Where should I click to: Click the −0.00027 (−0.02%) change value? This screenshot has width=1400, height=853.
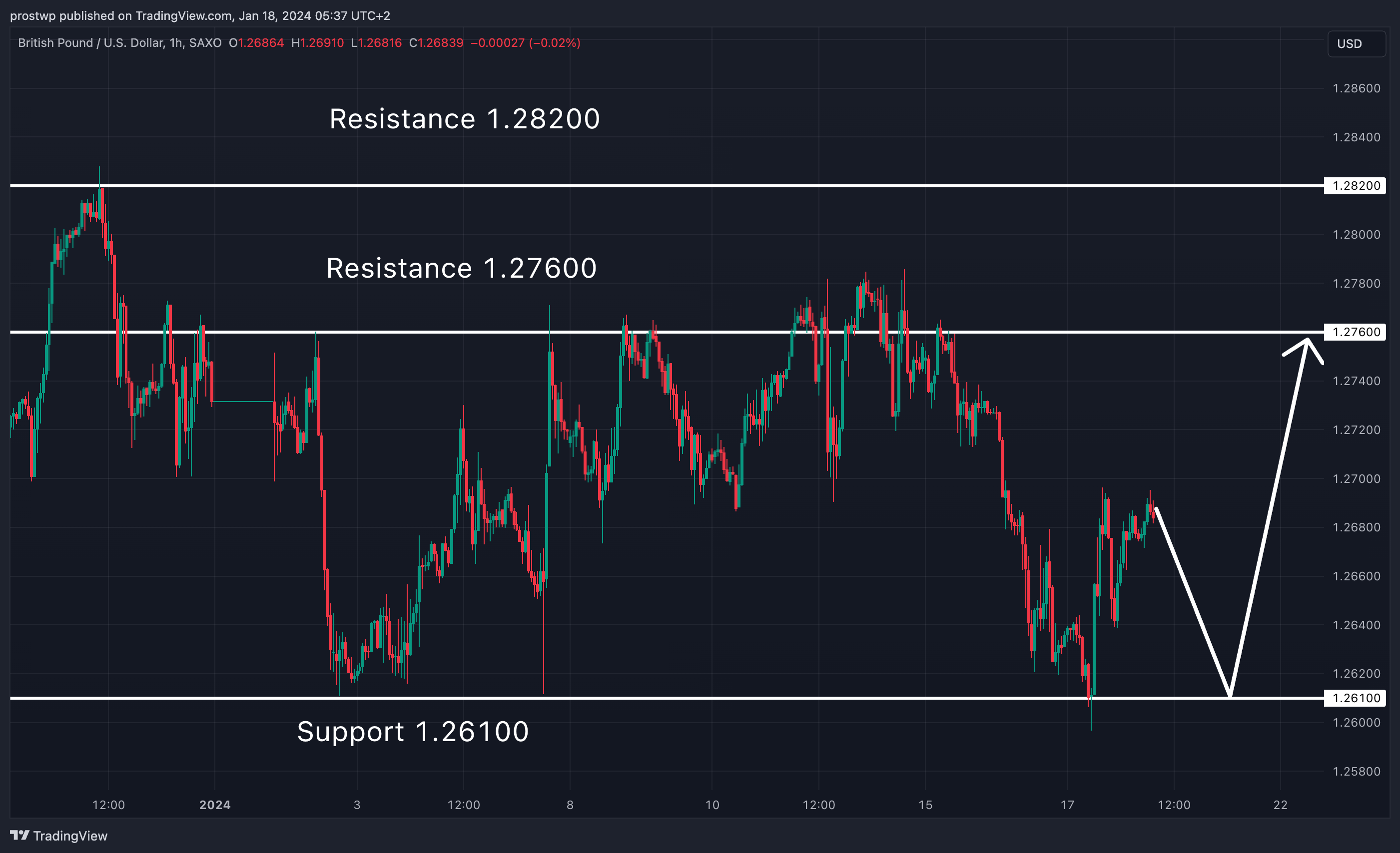click(x=526, y=43)
